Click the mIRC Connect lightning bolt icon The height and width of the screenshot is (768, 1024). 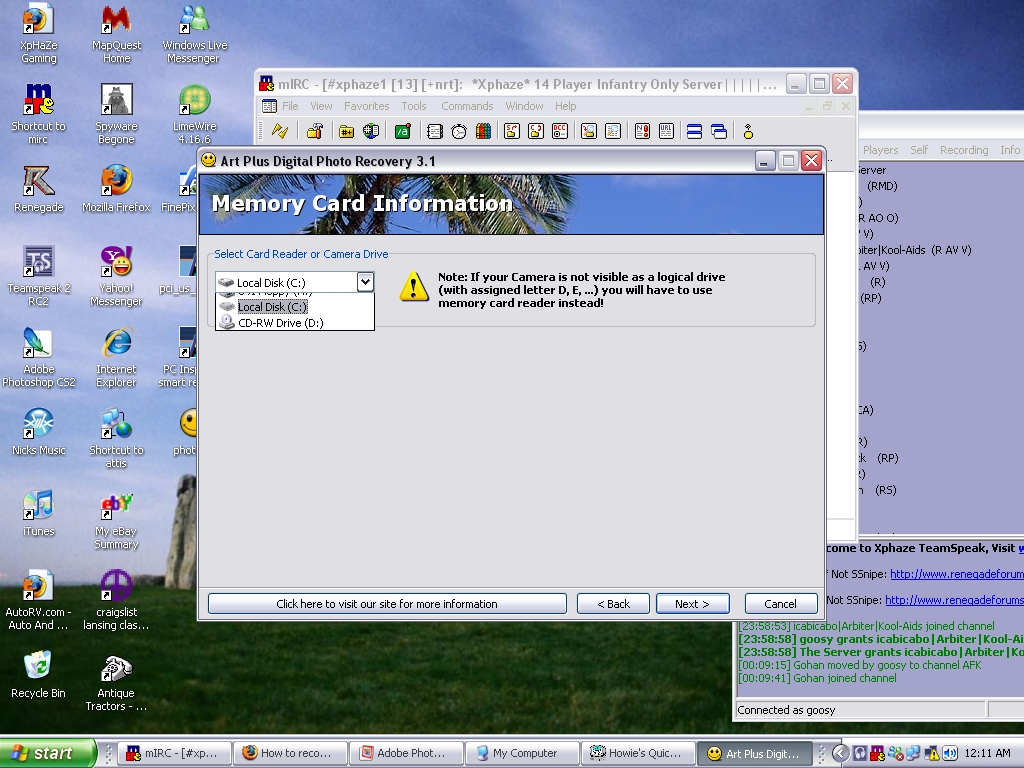click(280, 131)
